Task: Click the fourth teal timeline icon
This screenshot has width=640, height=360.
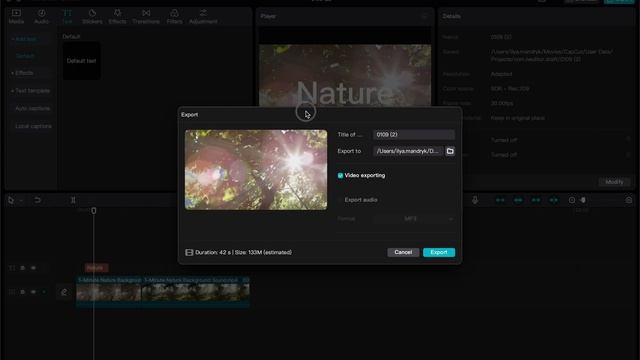Action: coord(553,200)
